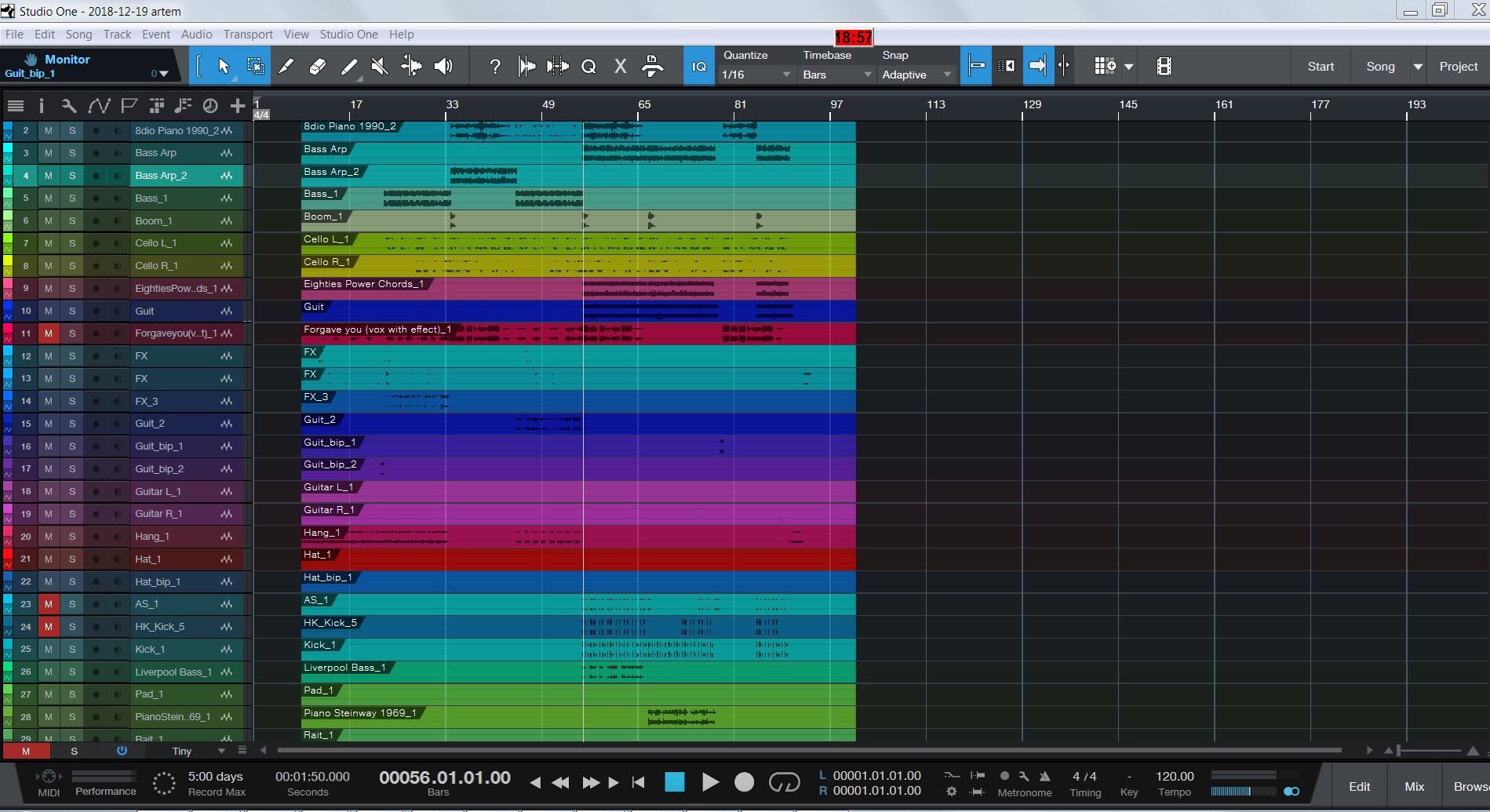Click the Song page button

[1380, 67]
